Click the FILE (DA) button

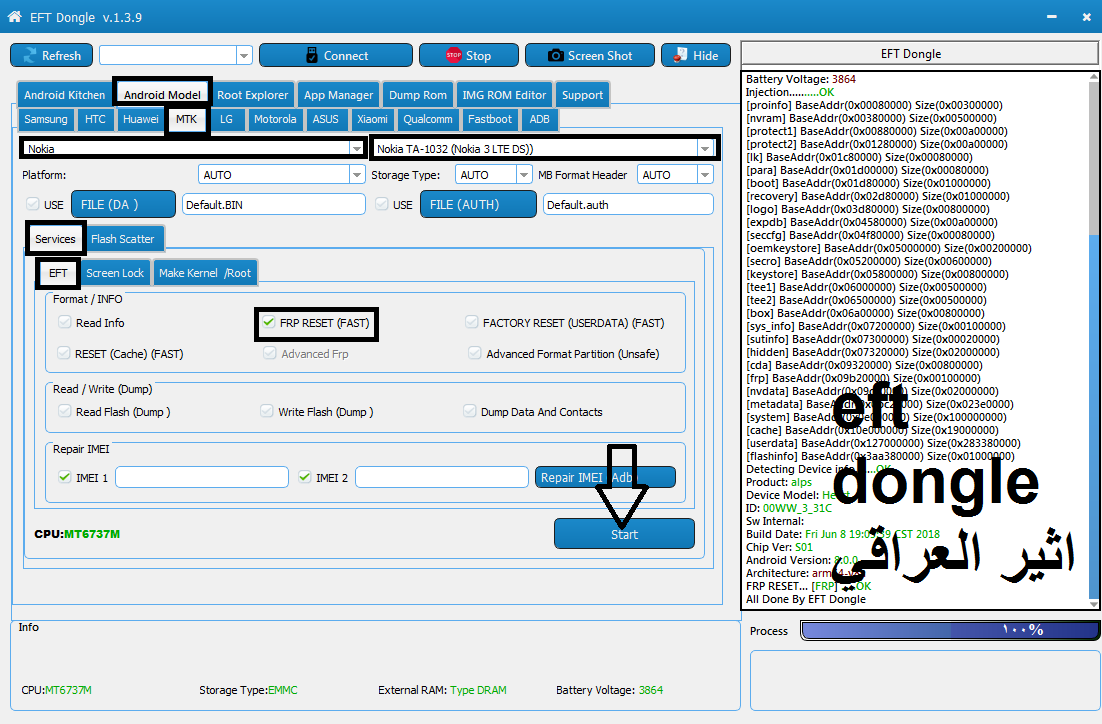(123, 204)
